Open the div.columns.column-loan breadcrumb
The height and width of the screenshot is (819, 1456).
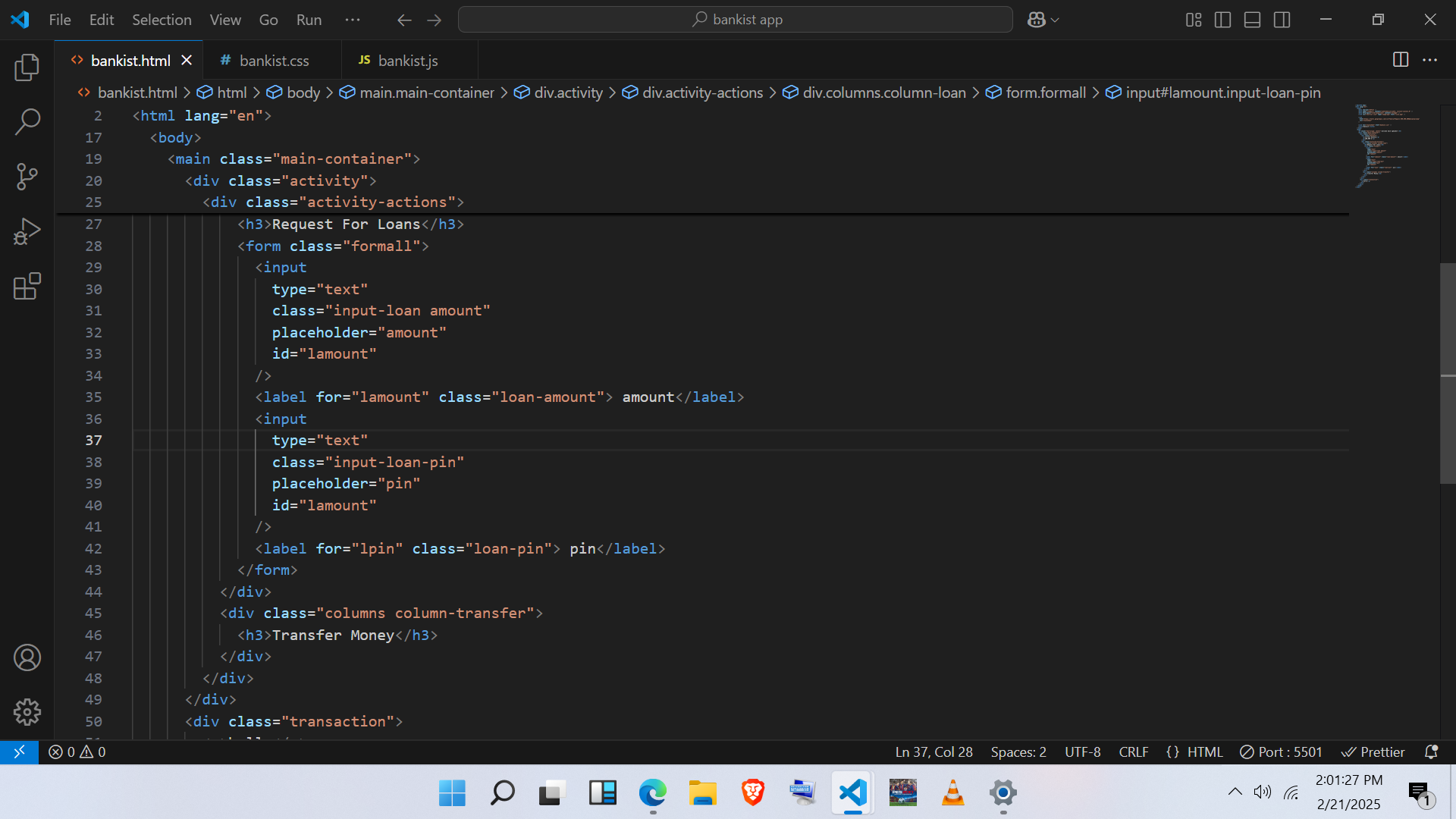(874, 93)
